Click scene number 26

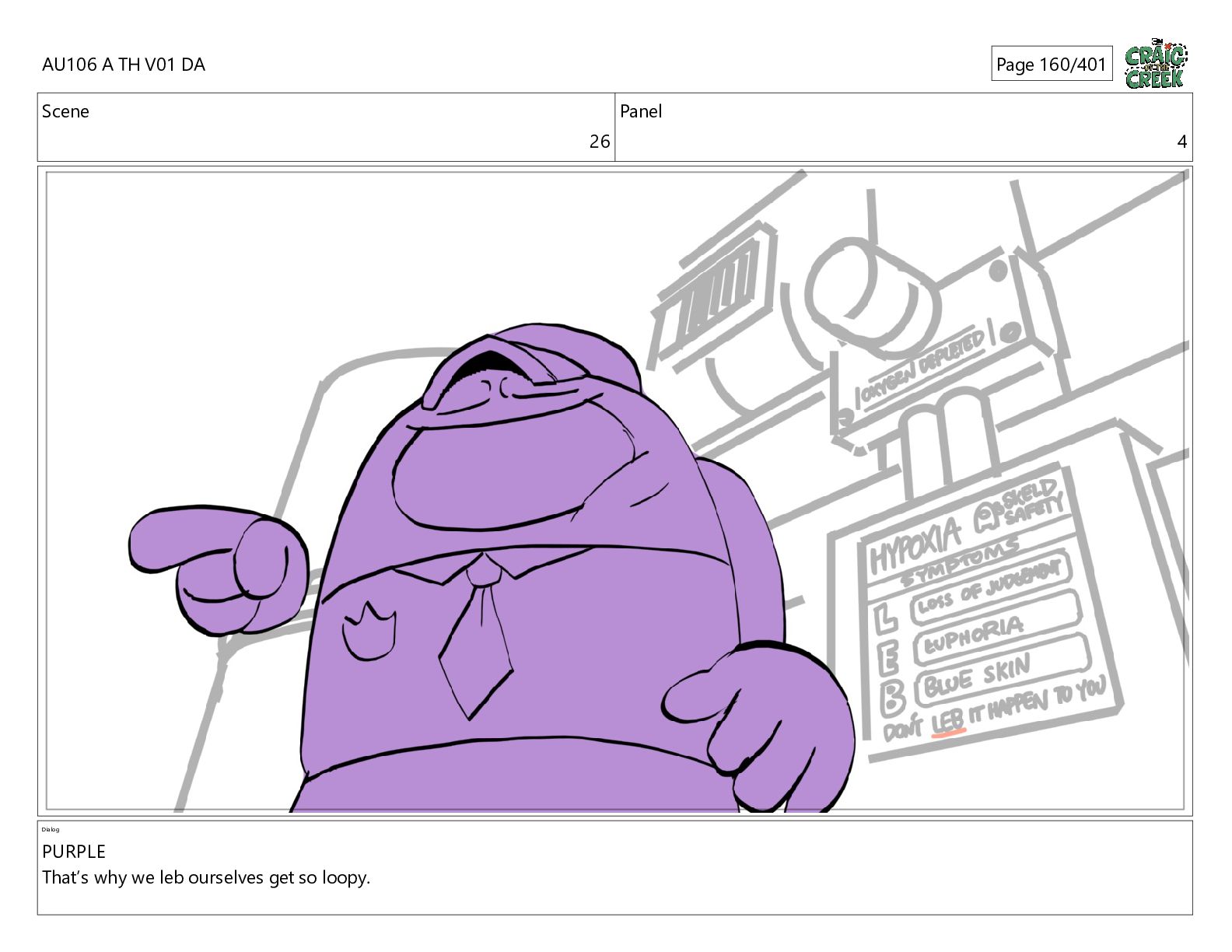600,142
